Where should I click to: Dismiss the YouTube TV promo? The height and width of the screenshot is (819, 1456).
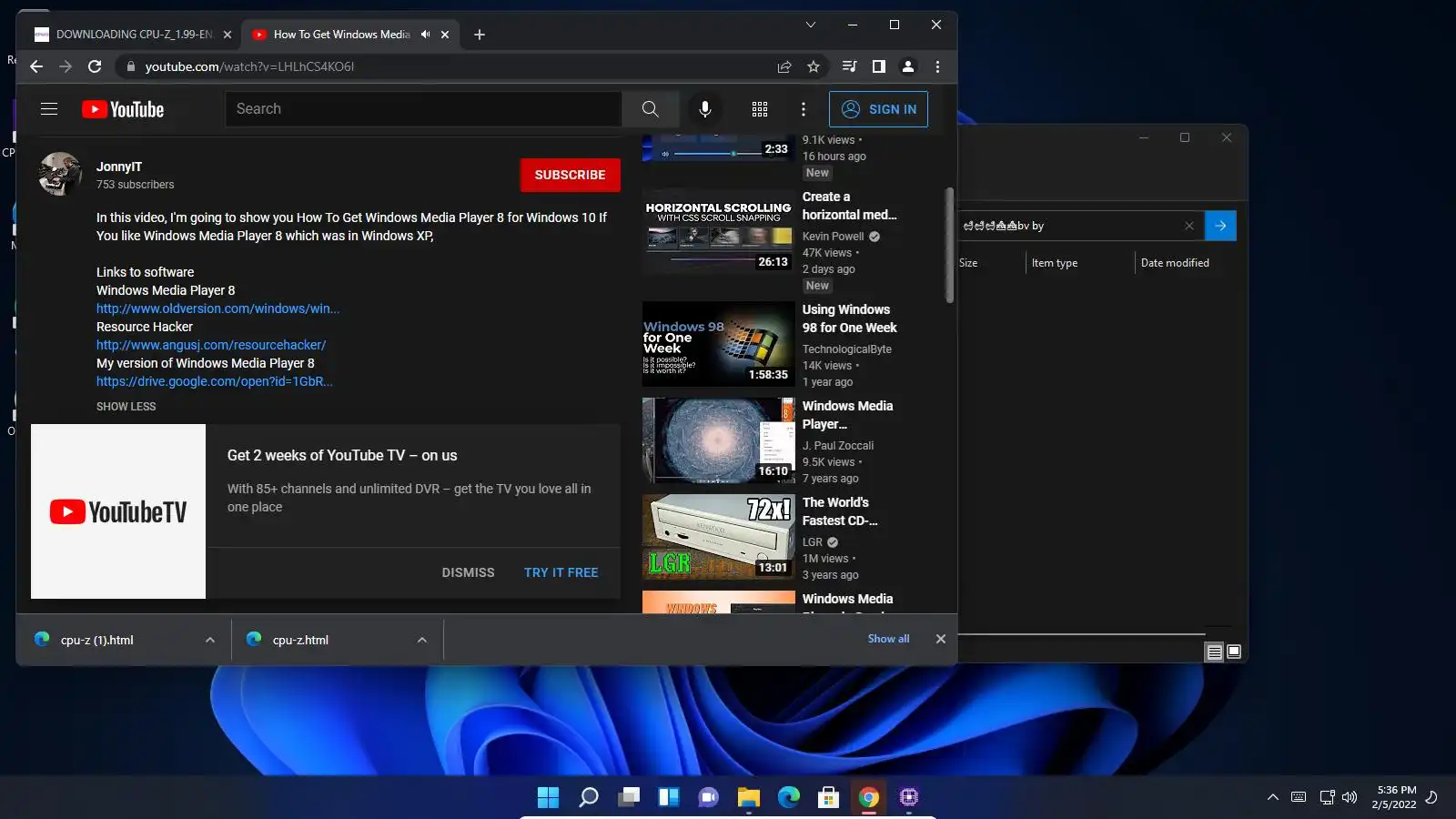click(x=469, y=572)
